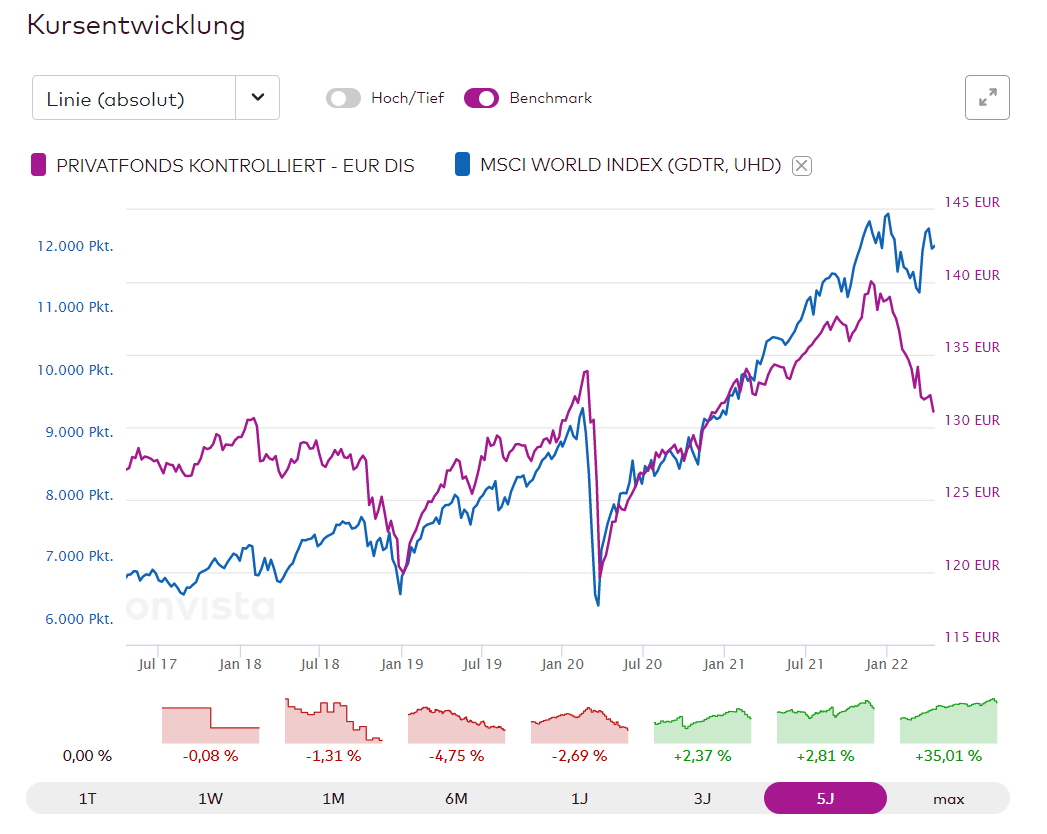Click the dropdown chevron arrow
This screenshot has height=834, width=1047.
click(258, 98)
